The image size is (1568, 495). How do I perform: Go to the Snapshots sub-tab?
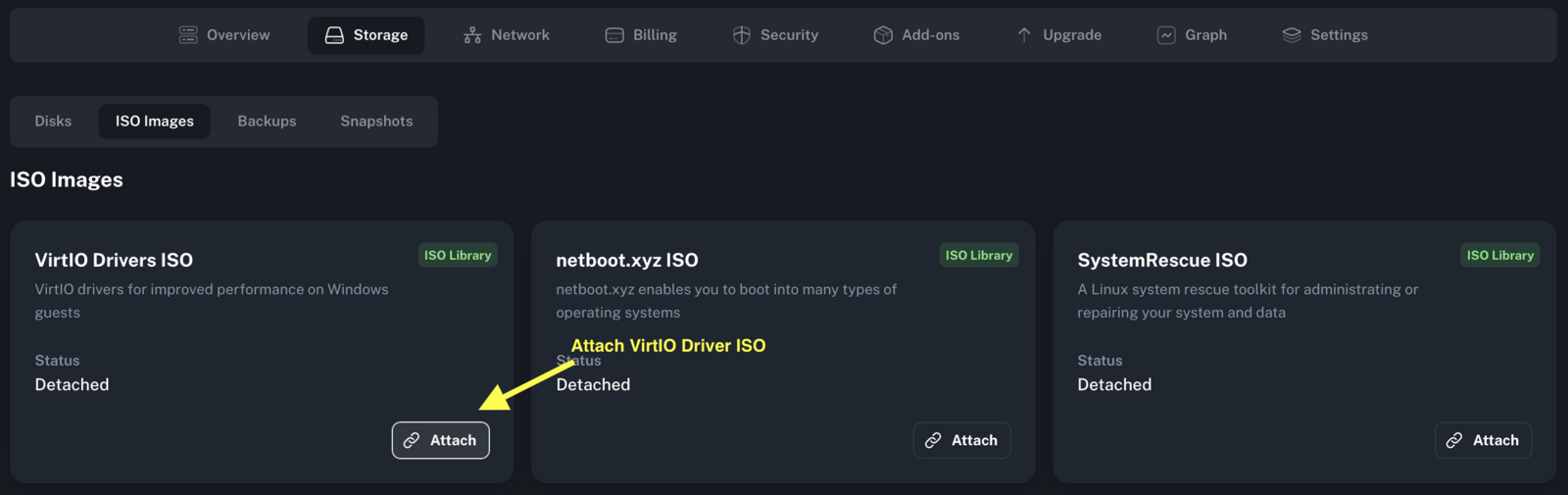(x=376, y=122)
